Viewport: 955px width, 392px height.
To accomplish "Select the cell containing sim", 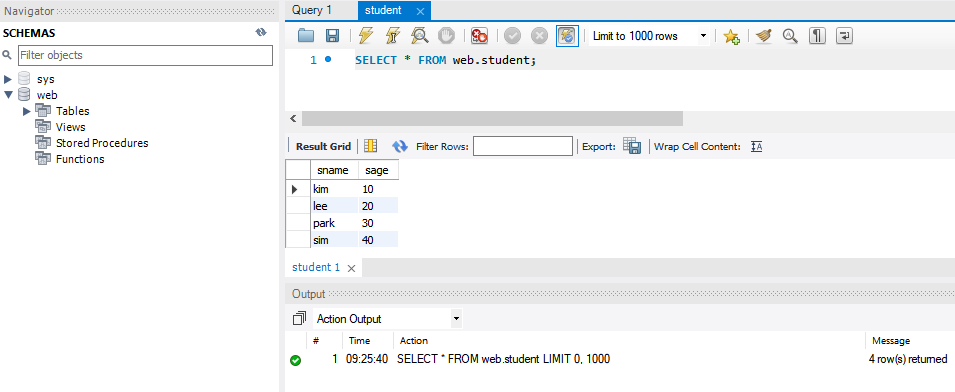I will tap(334, 240).
